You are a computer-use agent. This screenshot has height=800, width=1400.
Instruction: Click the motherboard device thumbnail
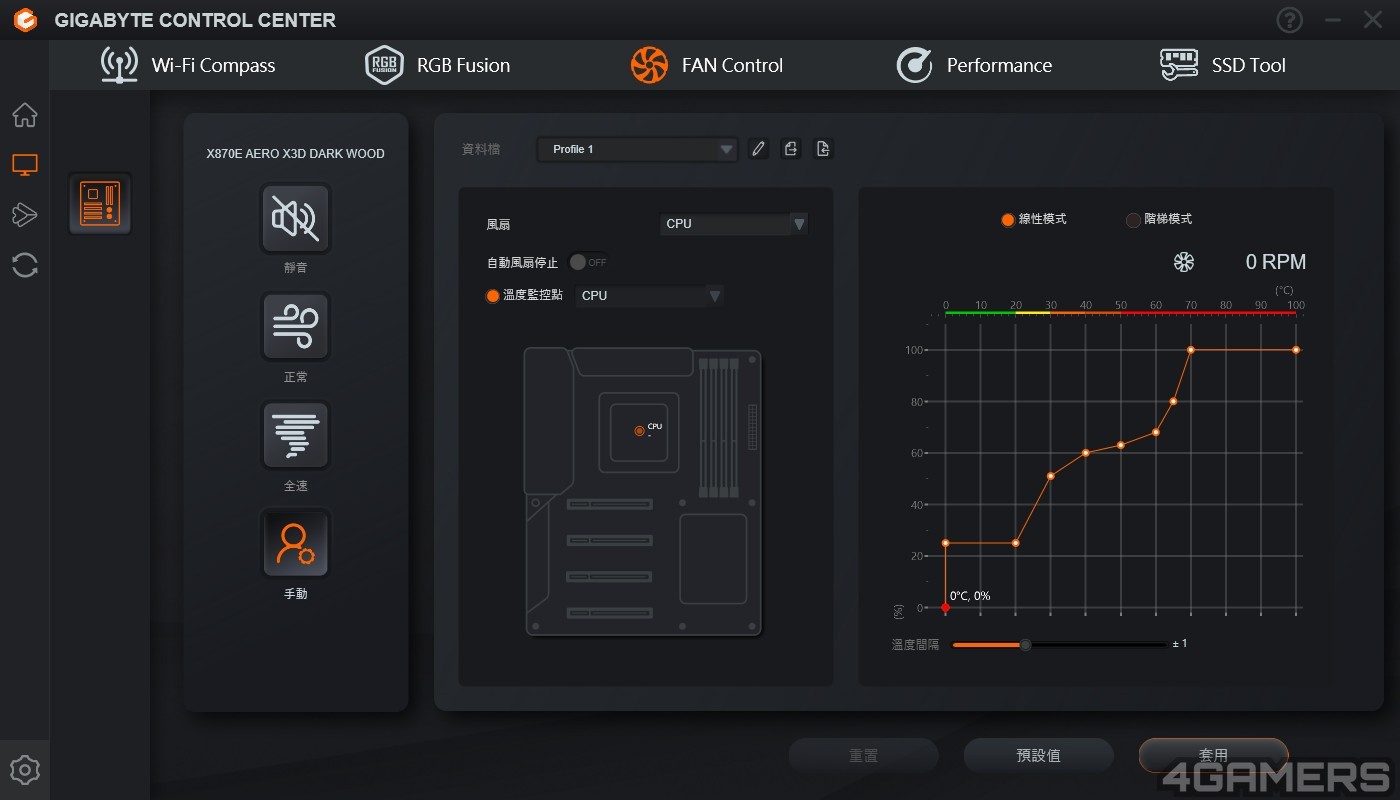(x=100, y=204)
